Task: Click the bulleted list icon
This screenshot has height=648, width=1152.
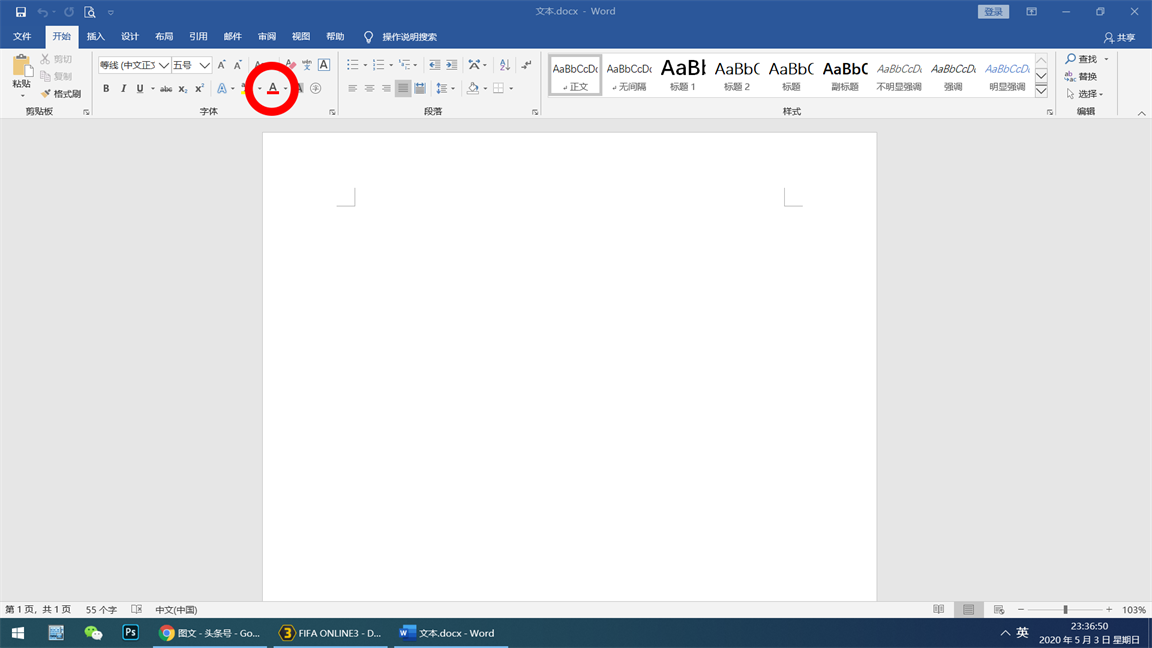Action: point(352,65)
